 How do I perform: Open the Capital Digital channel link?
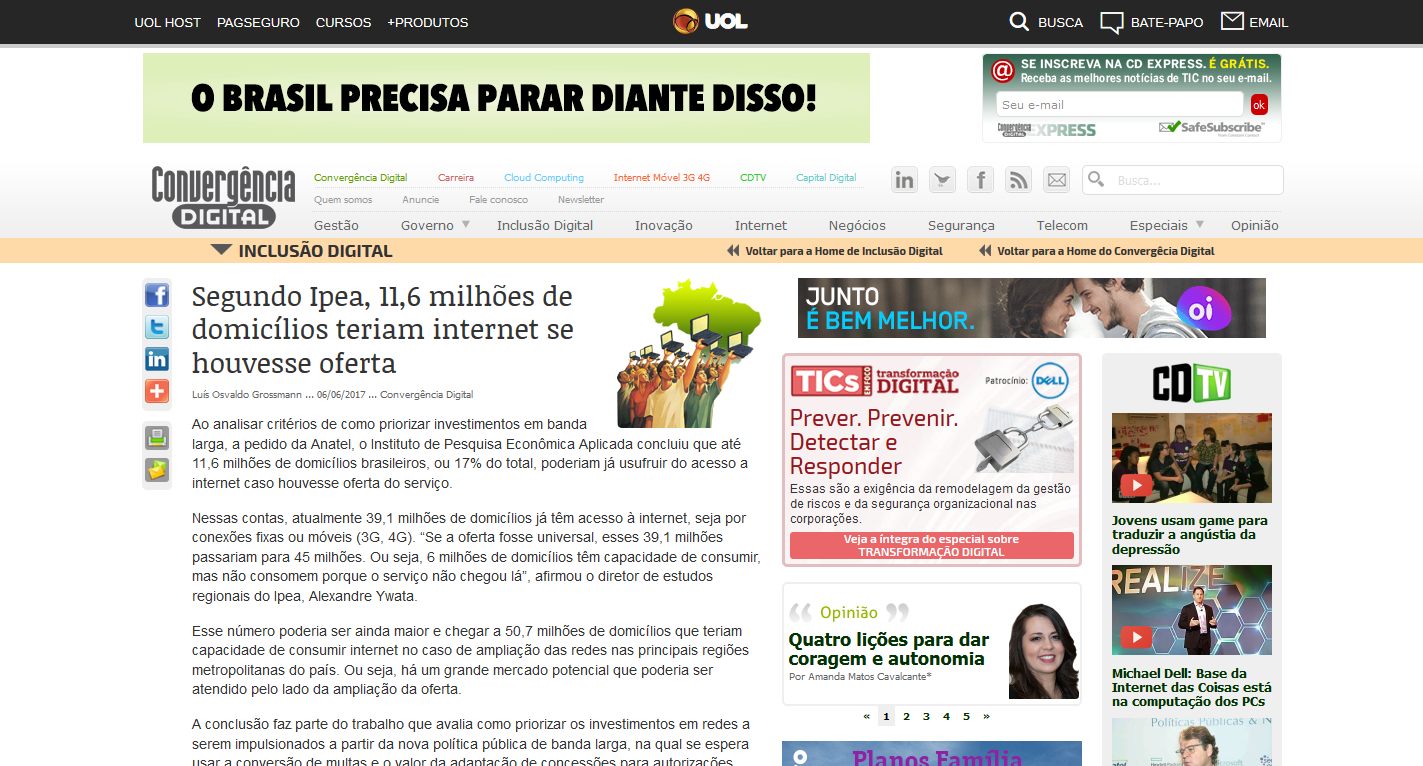tap(826, 178)
